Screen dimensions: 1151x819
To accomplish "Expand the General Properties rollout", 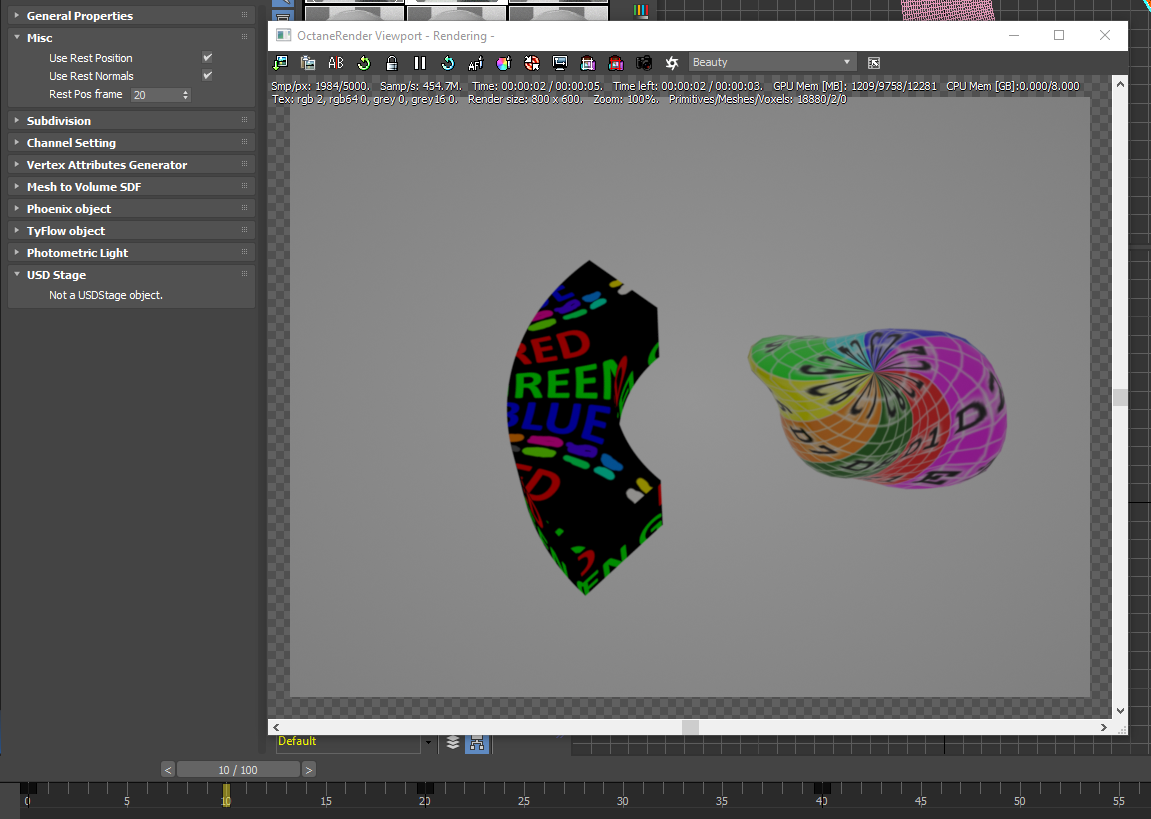I will (x=131, y=15).
